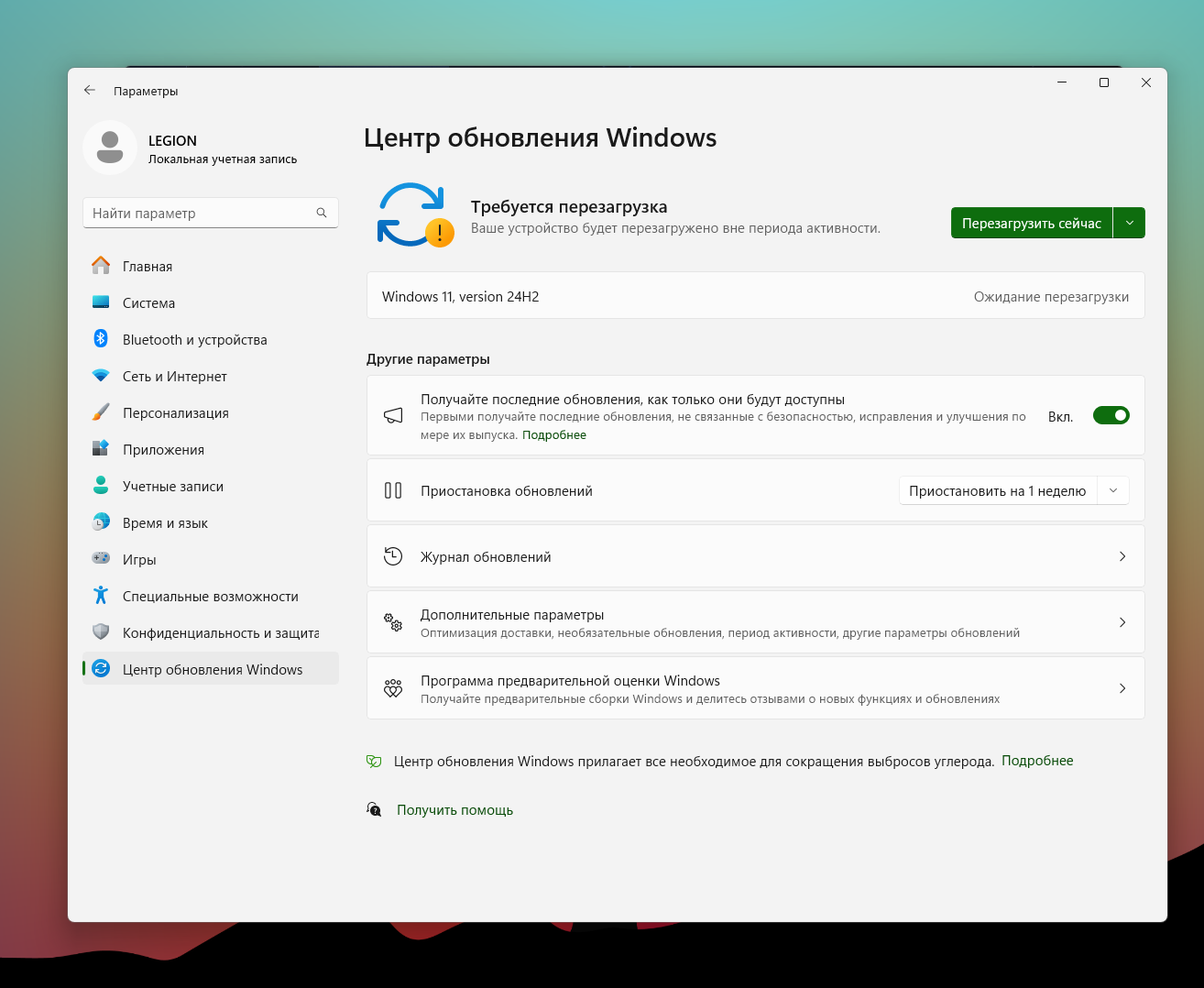Click the pause icon beside Приостановка обновлений
Viewport: 1204px width, 988px height.
click(x=393, y=490)
